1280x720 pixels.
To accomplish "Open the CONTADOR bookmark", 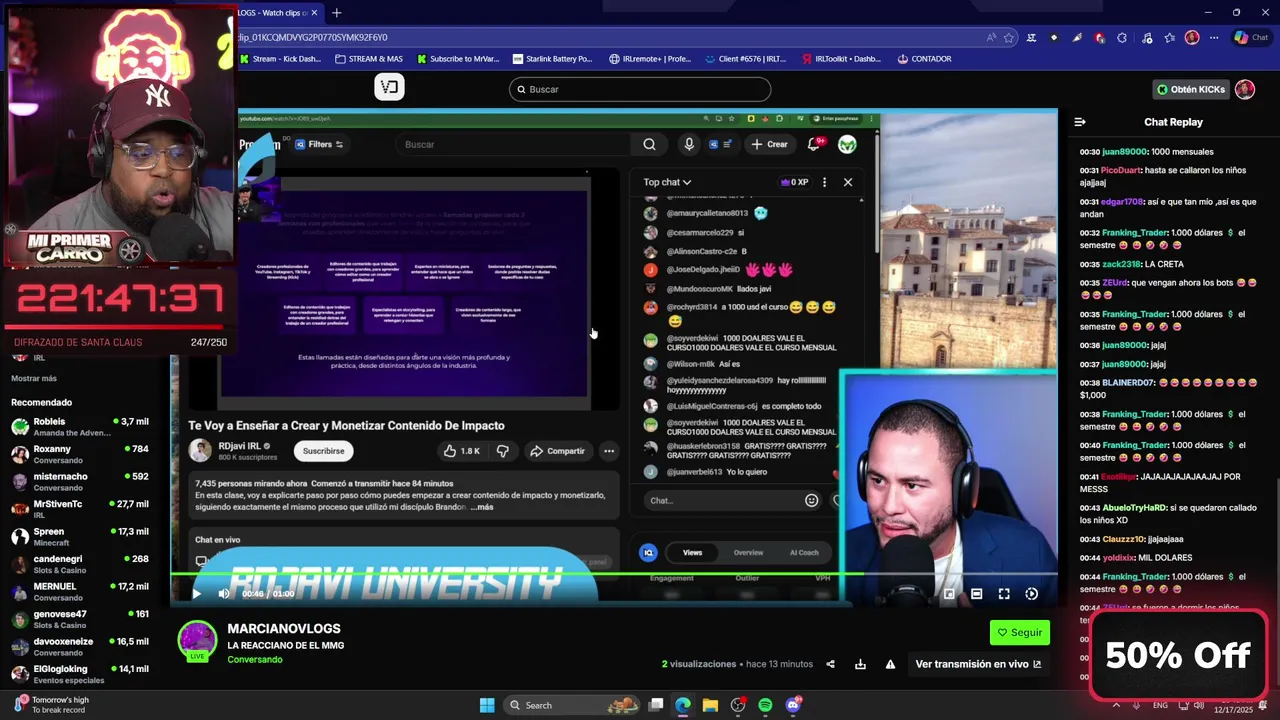I will (924, 59).
